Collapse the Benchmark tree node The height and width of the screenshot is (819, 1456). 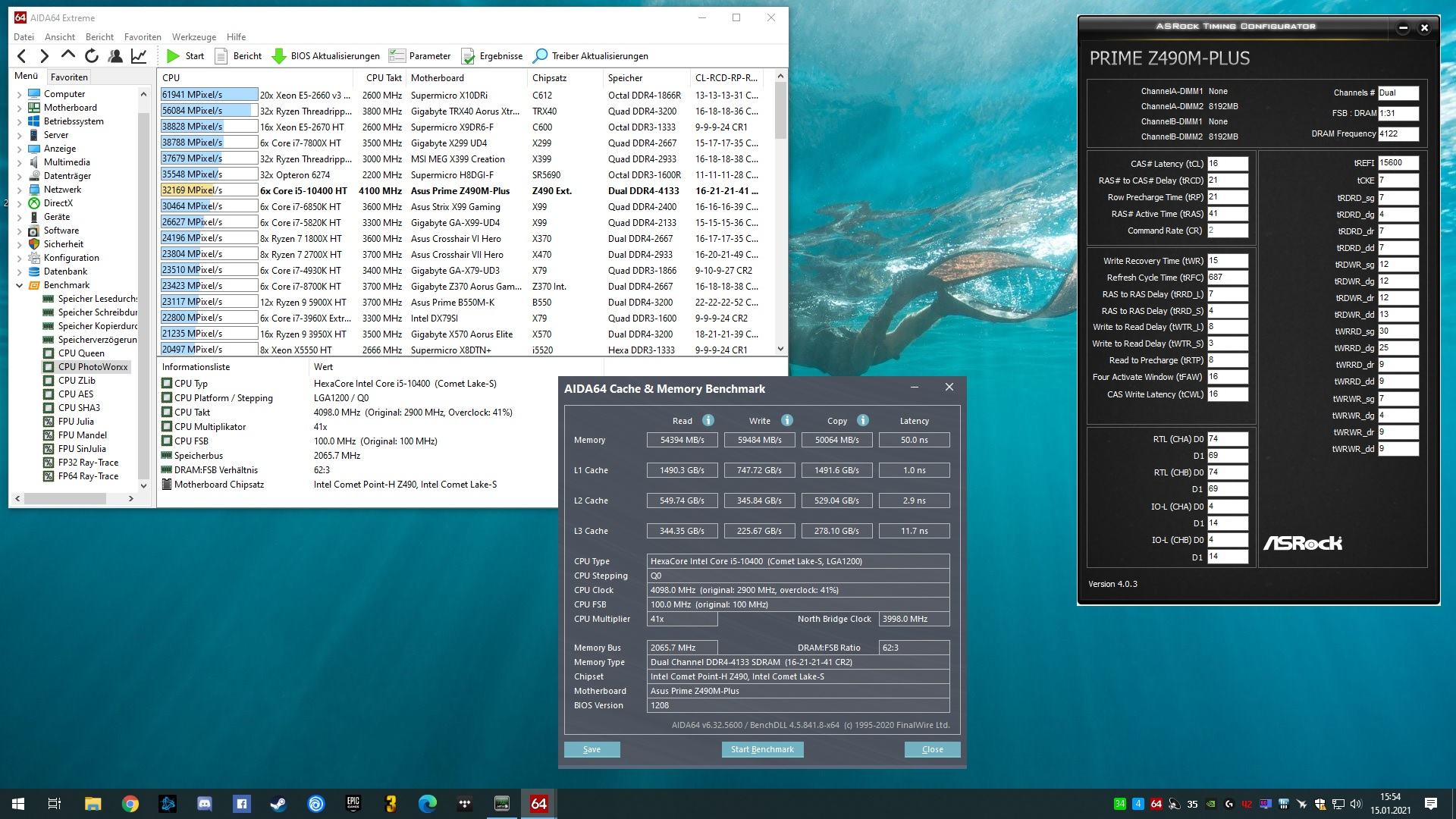[19, 286]
